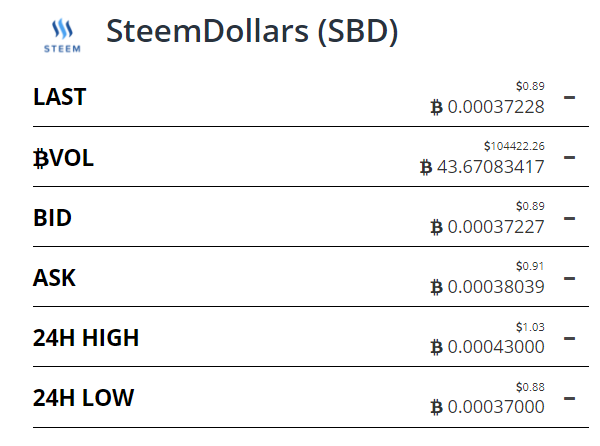The image size is (600, 446).
Task: Select the 24H HIGH label
Action: [x=86, y=338]
